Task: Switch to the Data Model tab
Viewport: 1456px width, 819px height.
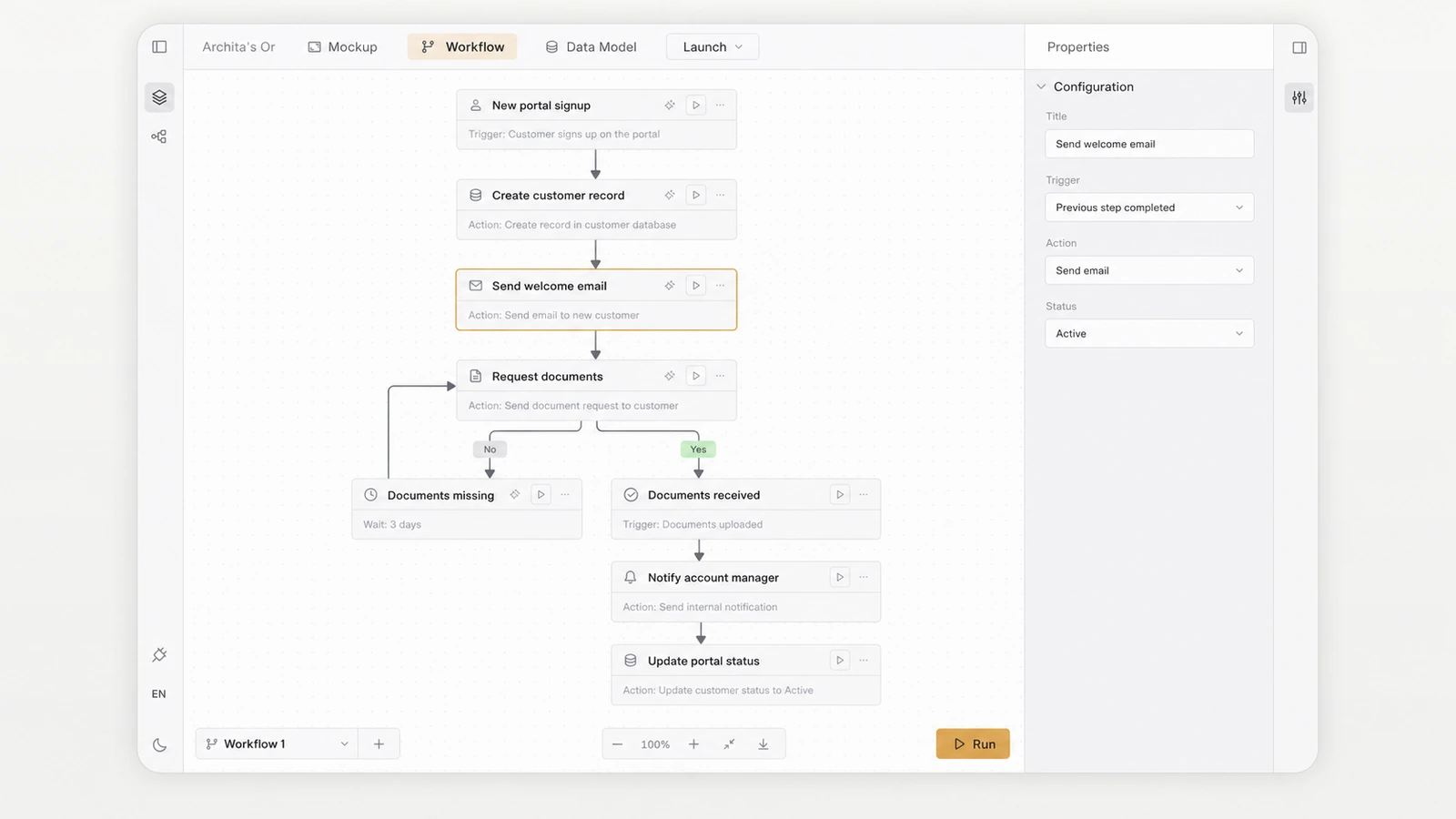Action: pos(591,46)
